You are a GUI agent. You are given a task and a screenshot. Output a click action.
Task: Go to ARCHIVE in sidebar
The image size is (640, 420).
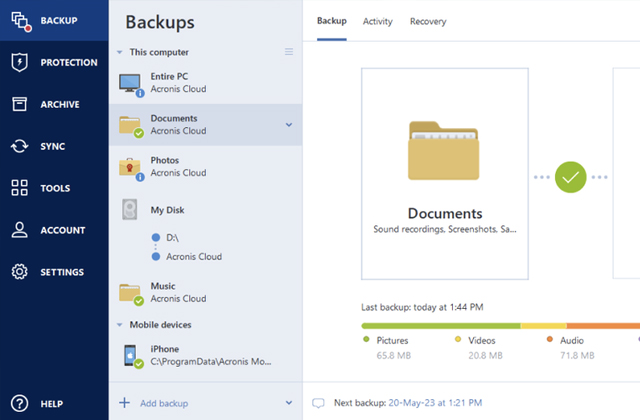60,104
